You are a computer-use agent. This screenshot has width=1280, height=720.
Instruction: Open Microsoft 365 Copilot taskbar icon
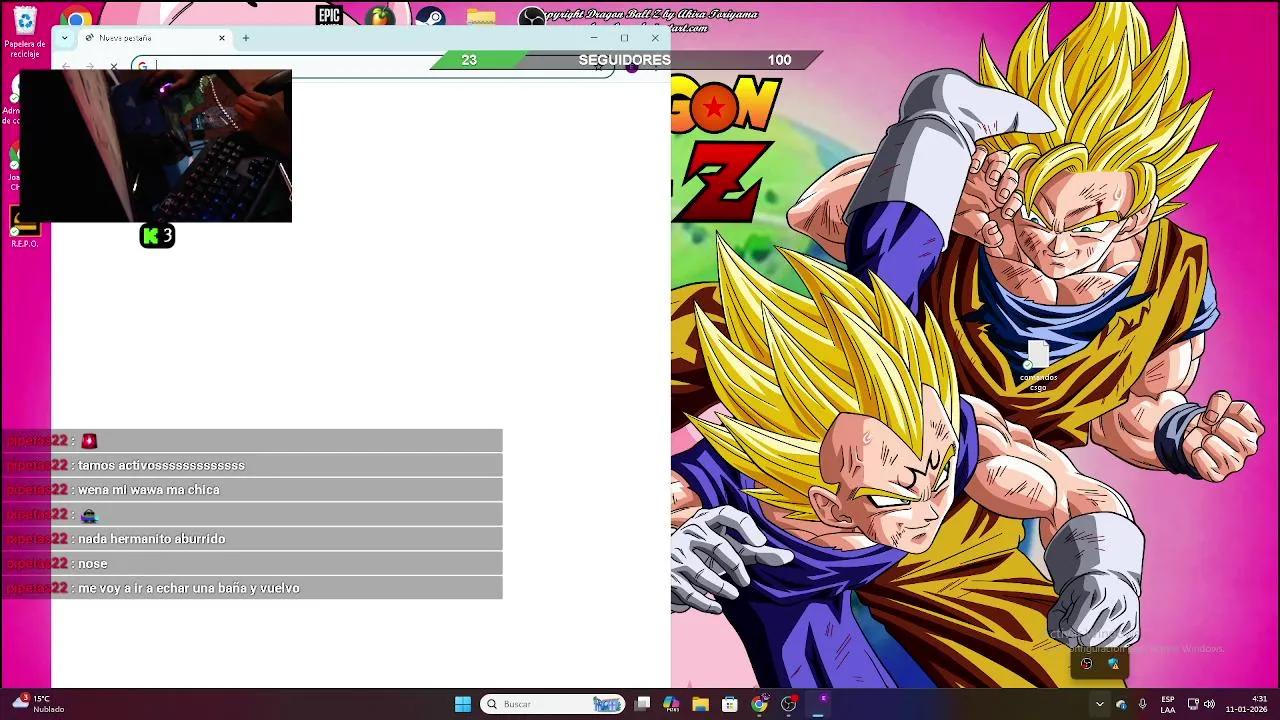coord(671,704)
